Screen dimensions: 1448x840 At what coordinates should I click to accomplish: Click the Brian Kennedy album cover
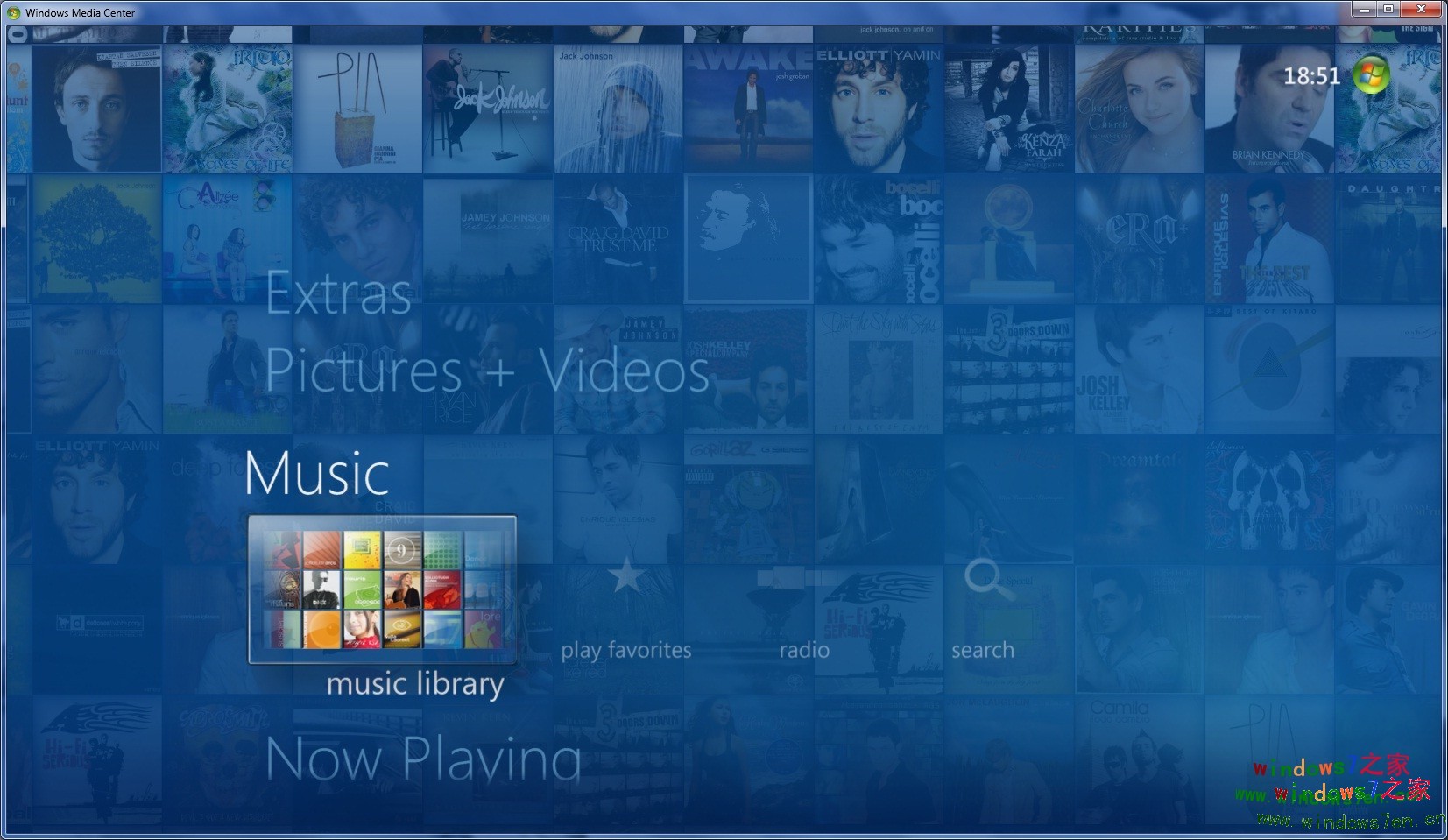[x=1269, y=109]
